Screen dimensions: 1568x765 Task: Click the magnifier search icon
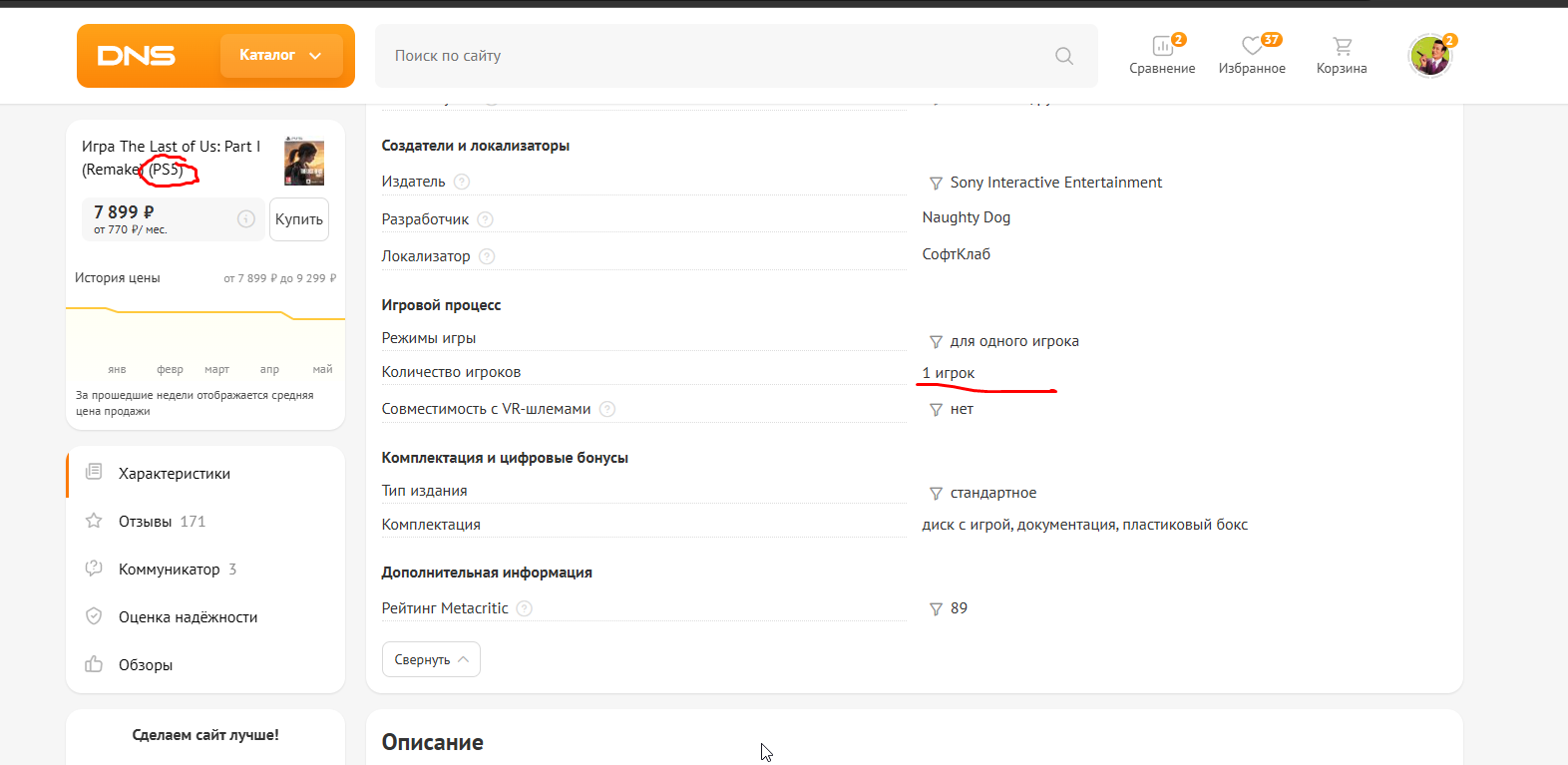(x=1064, y=56)
